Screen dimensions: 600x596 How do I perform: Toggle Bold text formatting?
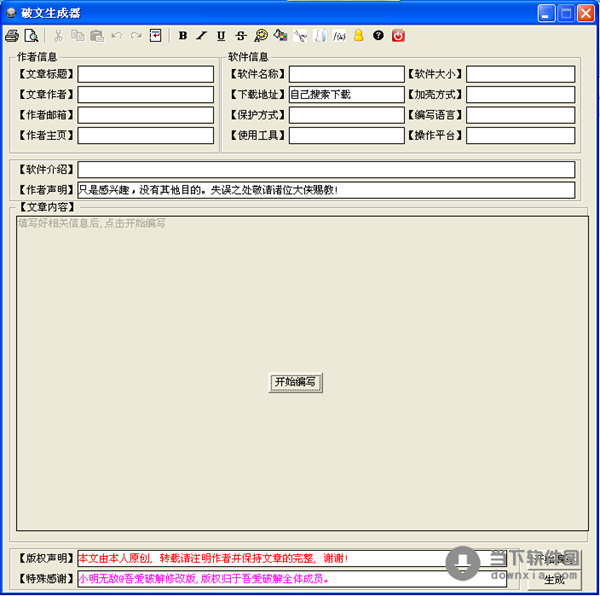pyautogui.click(x=183, y=36)
